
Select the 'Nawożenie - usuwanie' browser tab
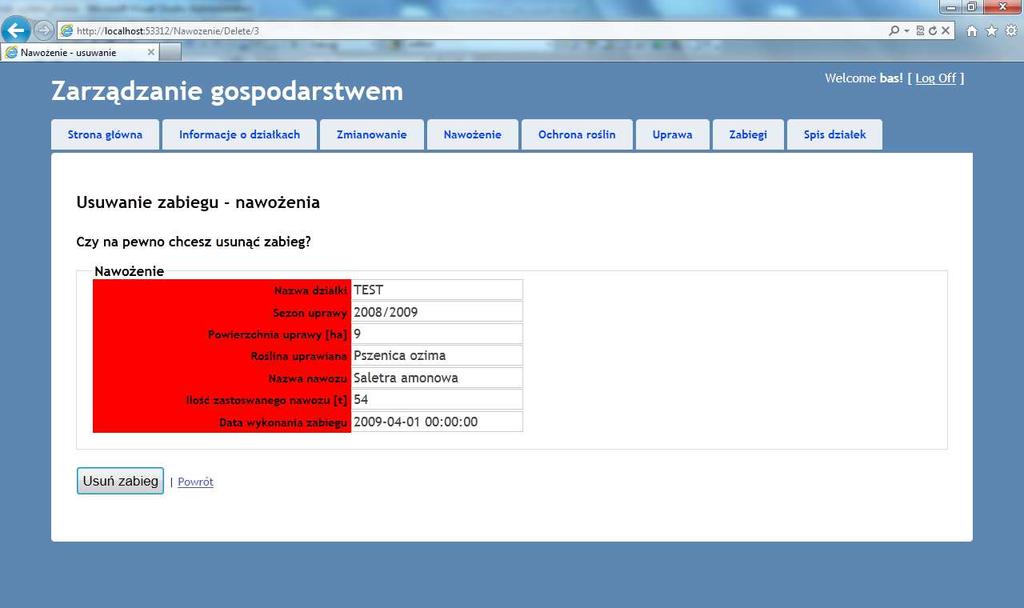(79, 52)
